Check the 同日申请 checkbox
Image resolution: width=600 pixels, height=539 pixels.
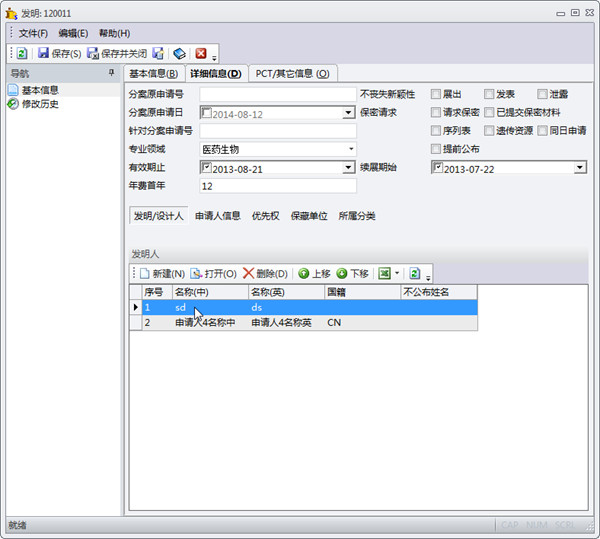(542, 131)
